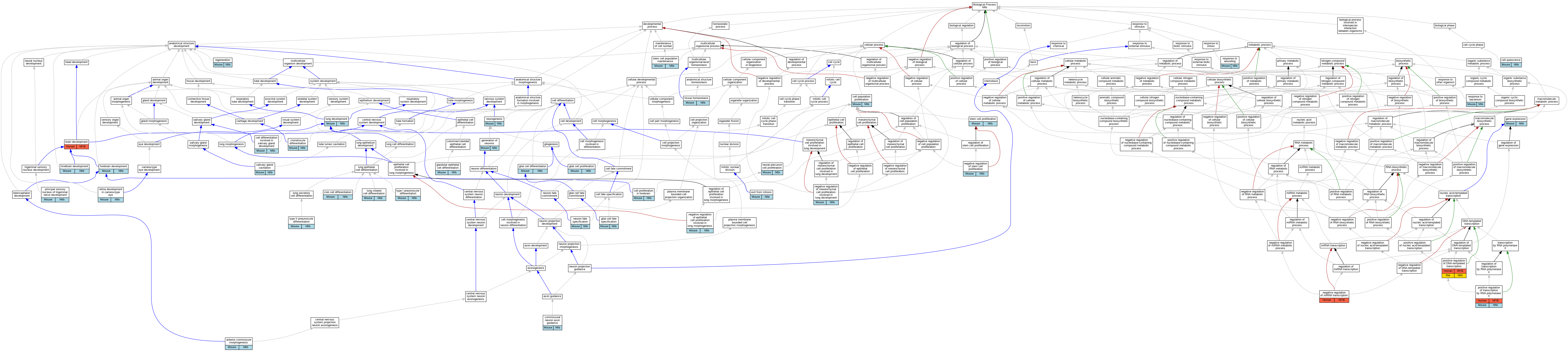Viewport: 1568px width, 352px height.
Task: Click the "stem cell proliferation" node
Action: 983,121
